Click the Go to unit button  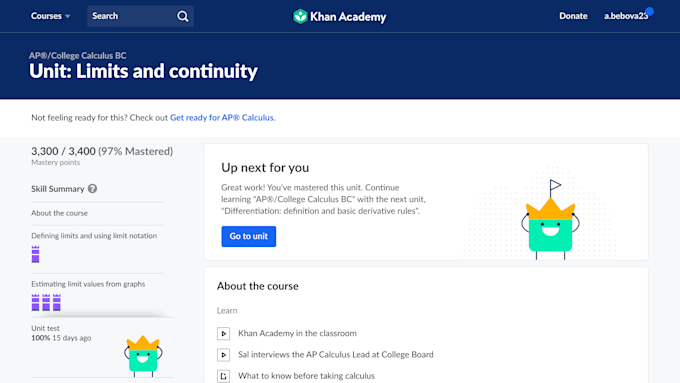point(248,236)
